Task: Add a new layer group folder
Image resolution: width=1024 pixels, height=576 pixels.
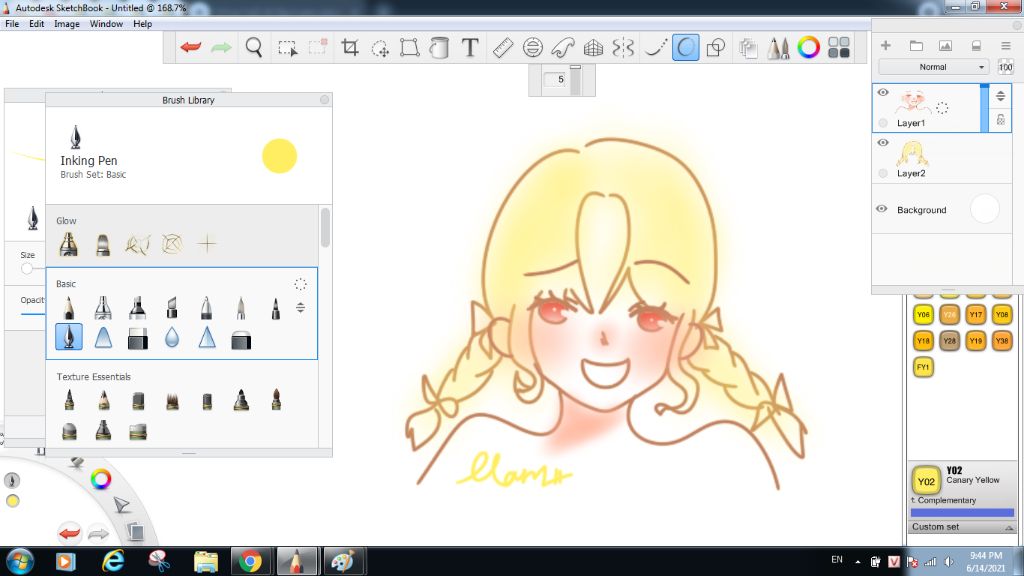Action: [x=916, y=46]
